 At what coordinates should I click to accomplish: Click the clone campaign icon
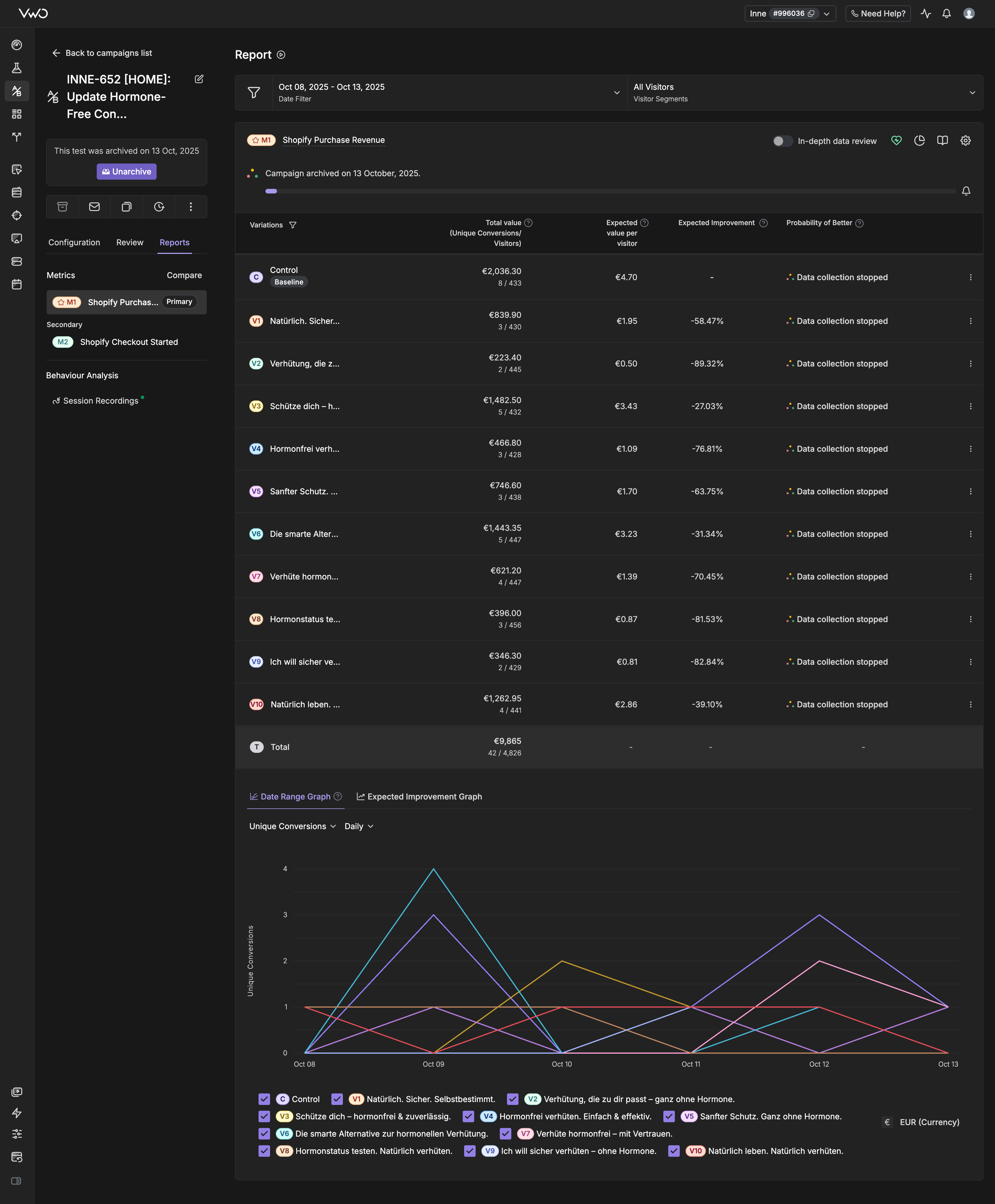point(127,207)
